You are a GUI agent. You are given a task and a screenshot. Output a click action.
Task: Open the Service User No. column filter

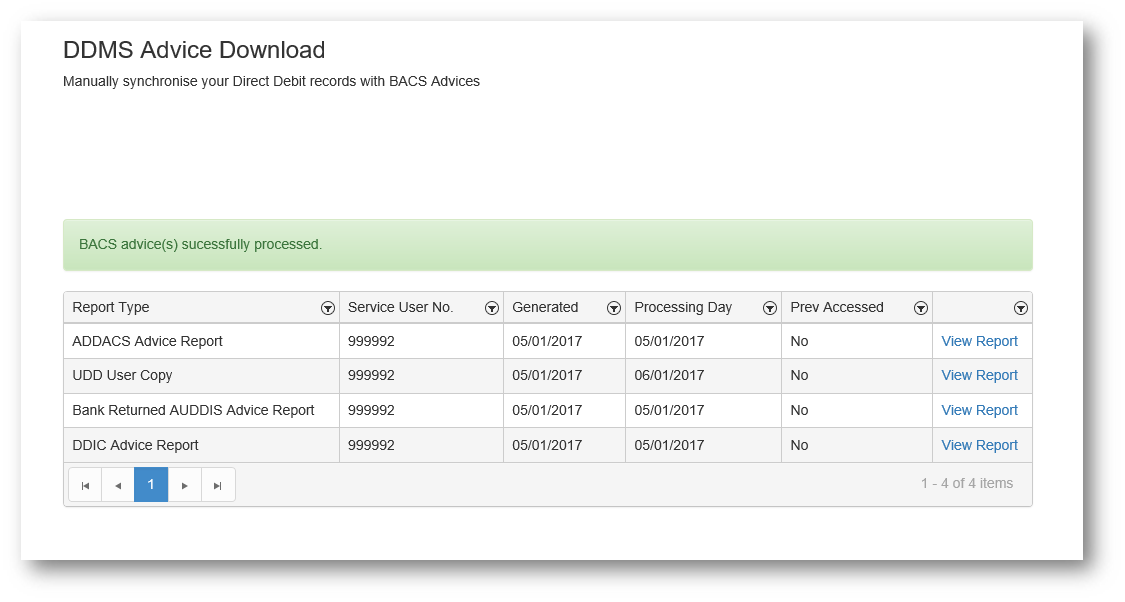click(491, 308)
